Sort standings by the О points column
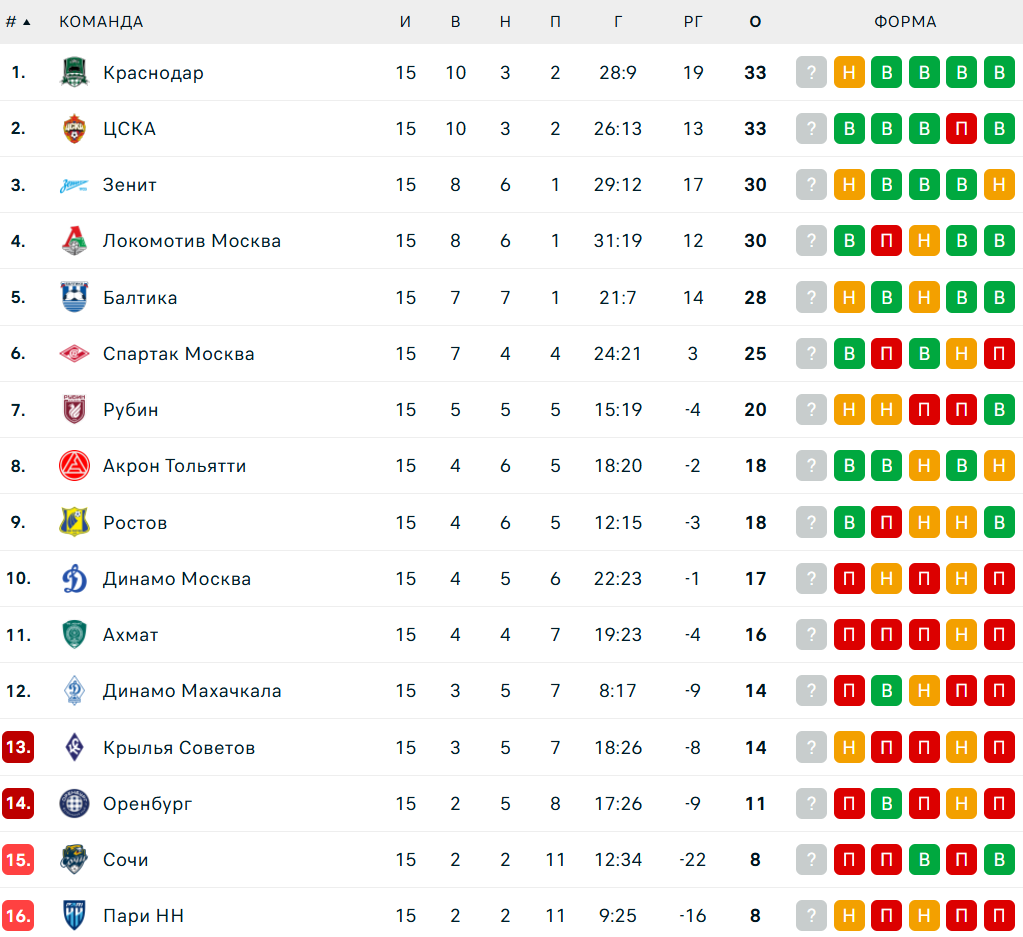The image size is (1023, 937). tap(755, 22)
